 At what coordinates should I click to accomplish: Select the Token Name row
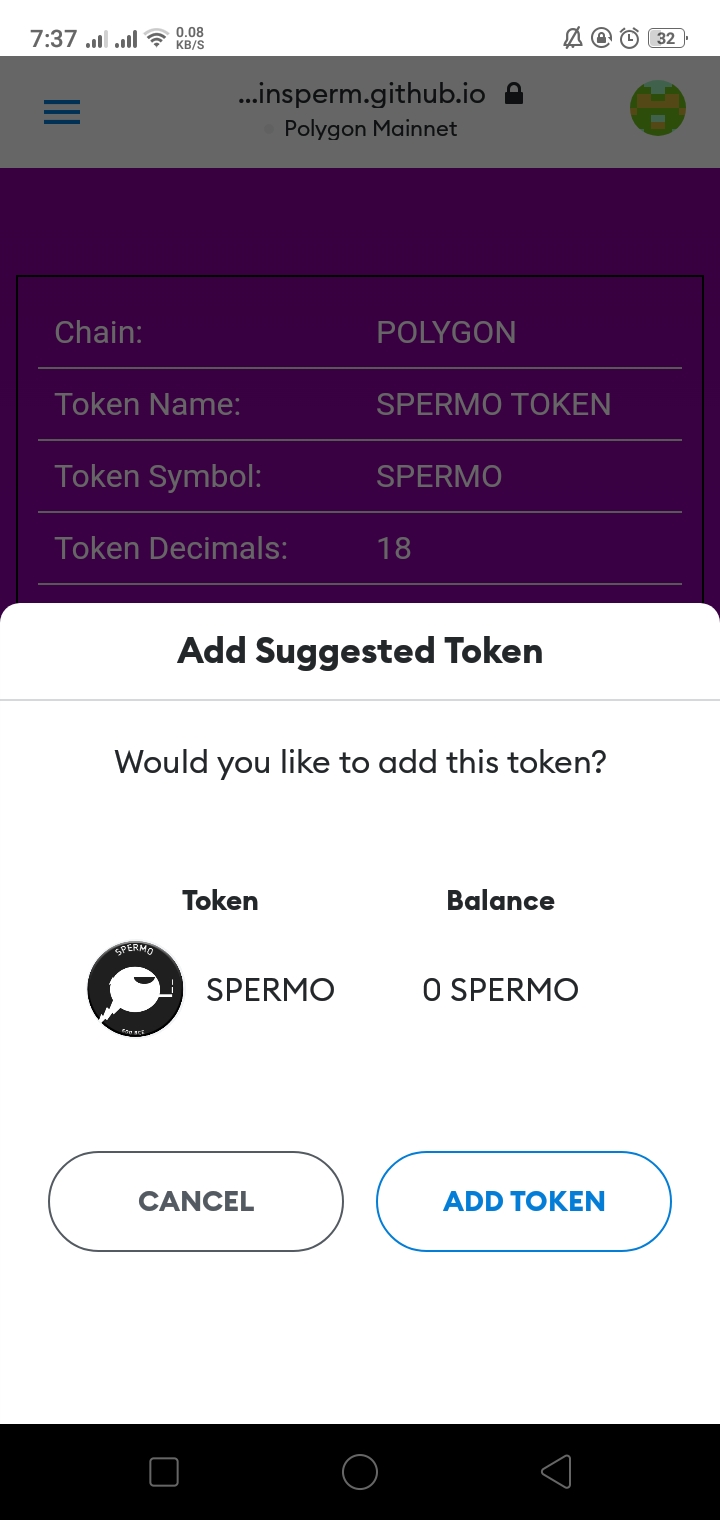tap(360, 405)
